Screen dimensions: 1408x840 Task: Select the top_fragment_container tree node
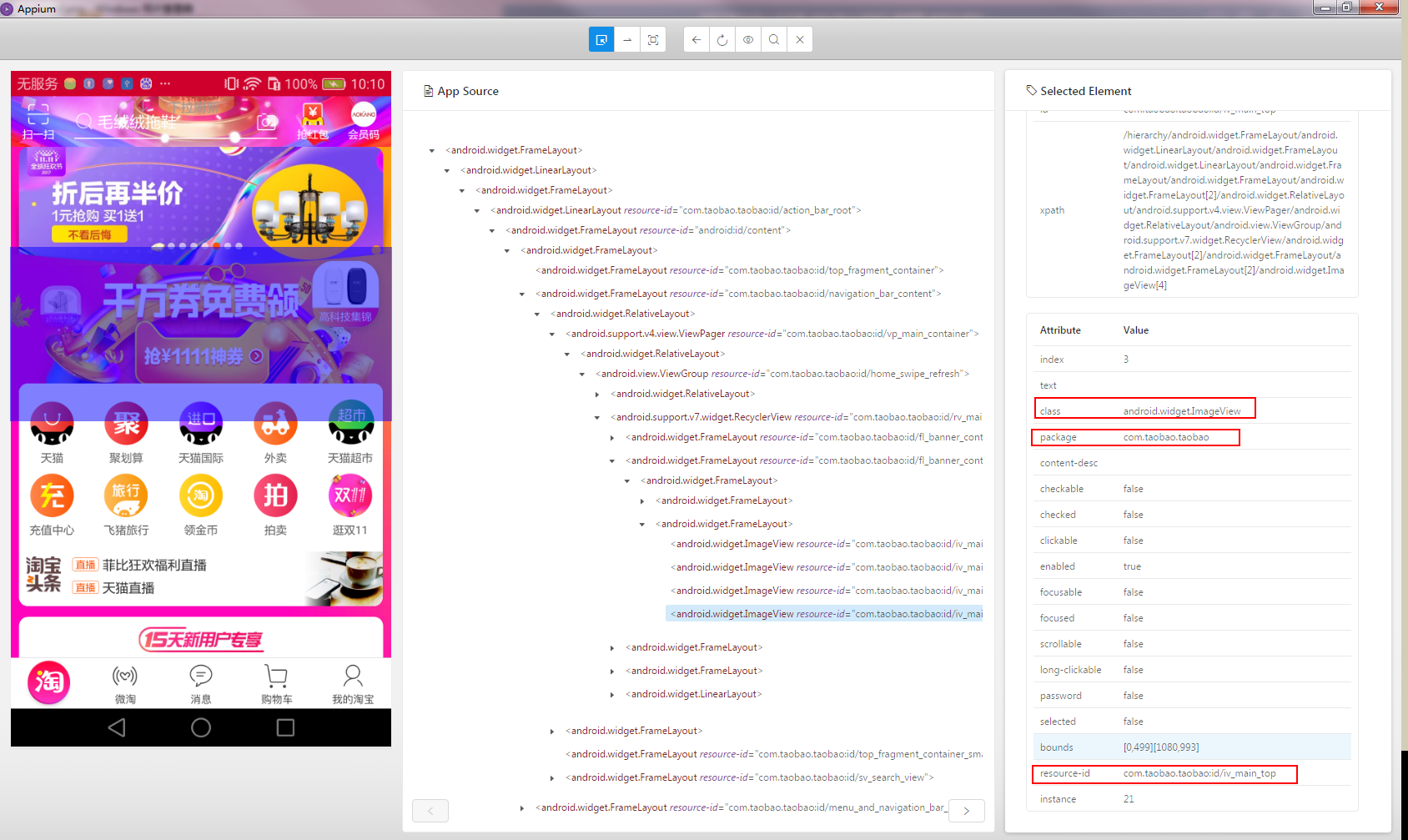[740, 270]
